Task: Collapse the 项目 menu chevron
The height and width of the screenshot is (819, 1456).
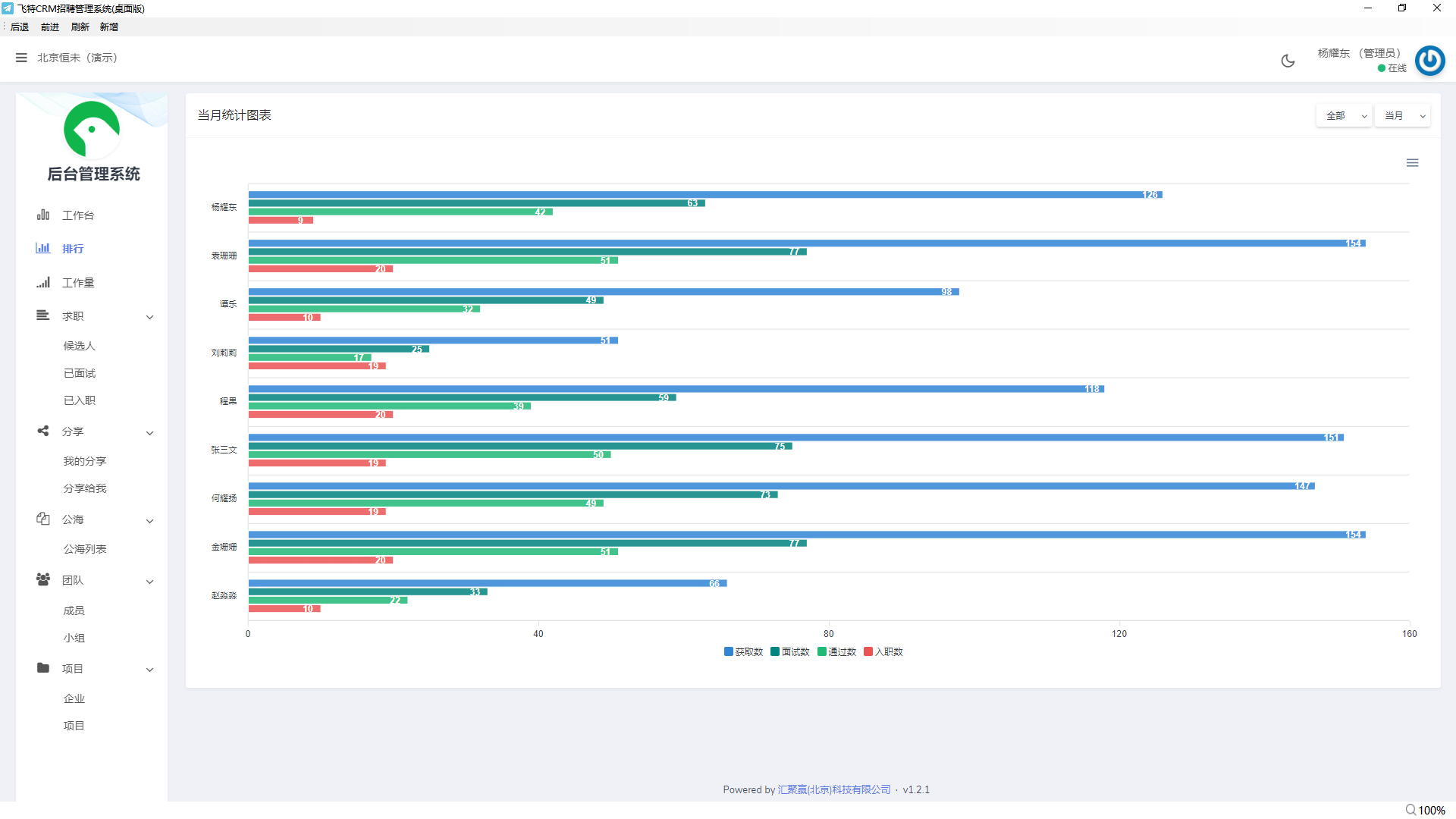Action: tap(150, 670)
